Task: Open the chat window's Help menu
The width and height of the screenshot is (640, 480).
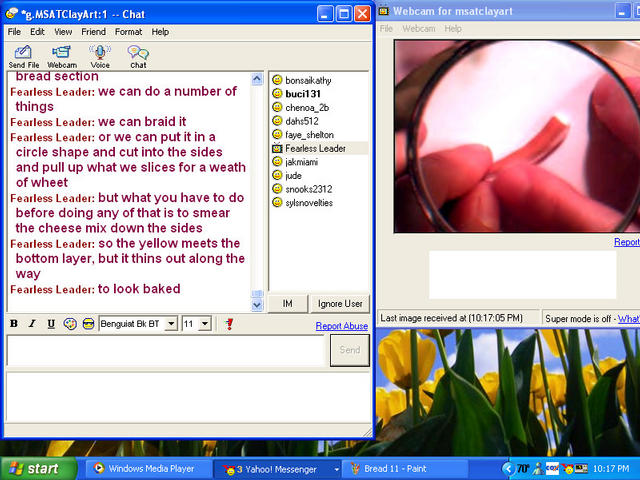Action: (160, 32)
